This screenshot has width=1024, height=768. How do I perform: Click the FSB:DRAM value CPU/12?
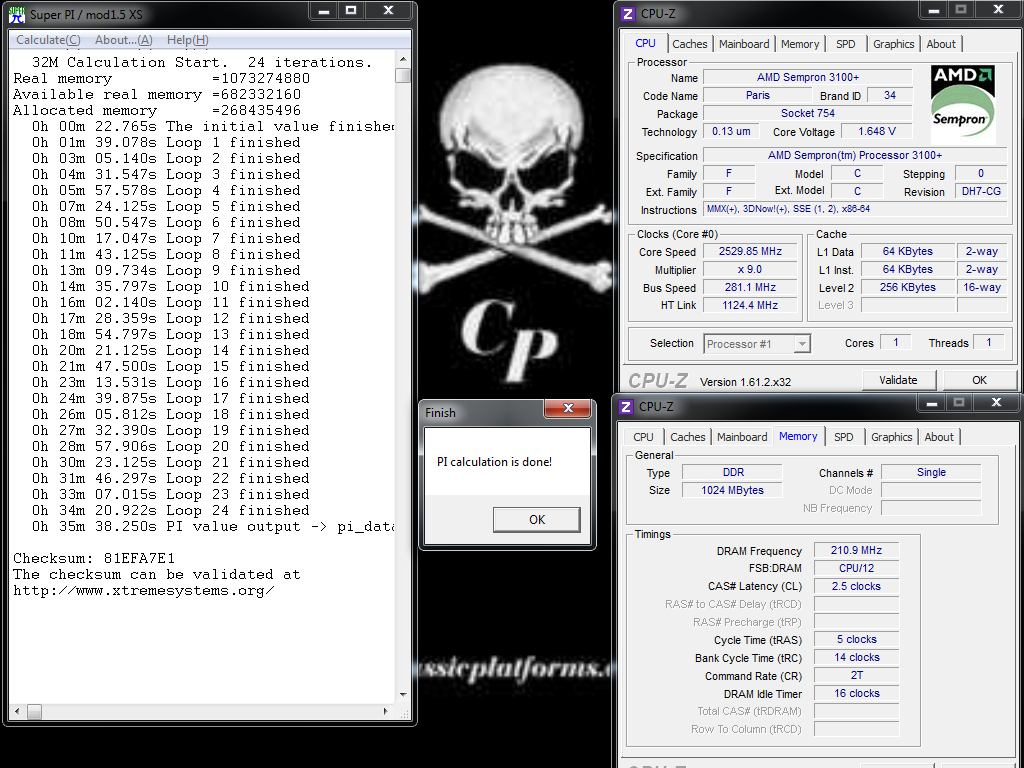856,568
